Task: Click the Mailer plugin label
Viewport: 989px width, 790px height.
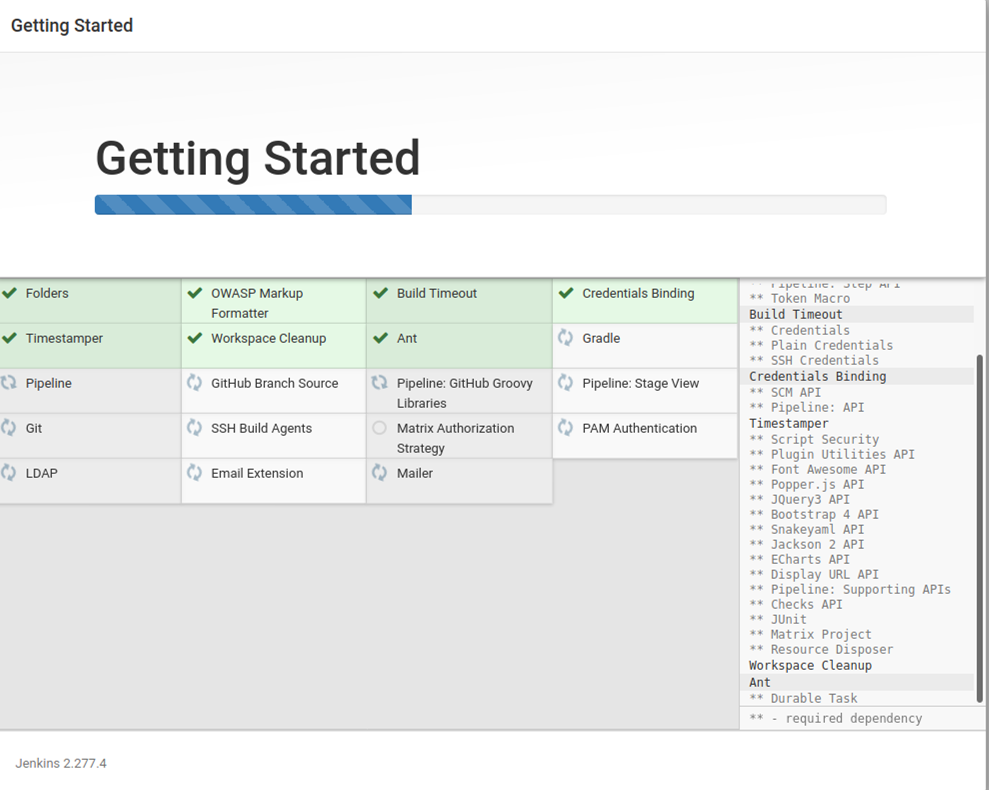Action: 414,473
